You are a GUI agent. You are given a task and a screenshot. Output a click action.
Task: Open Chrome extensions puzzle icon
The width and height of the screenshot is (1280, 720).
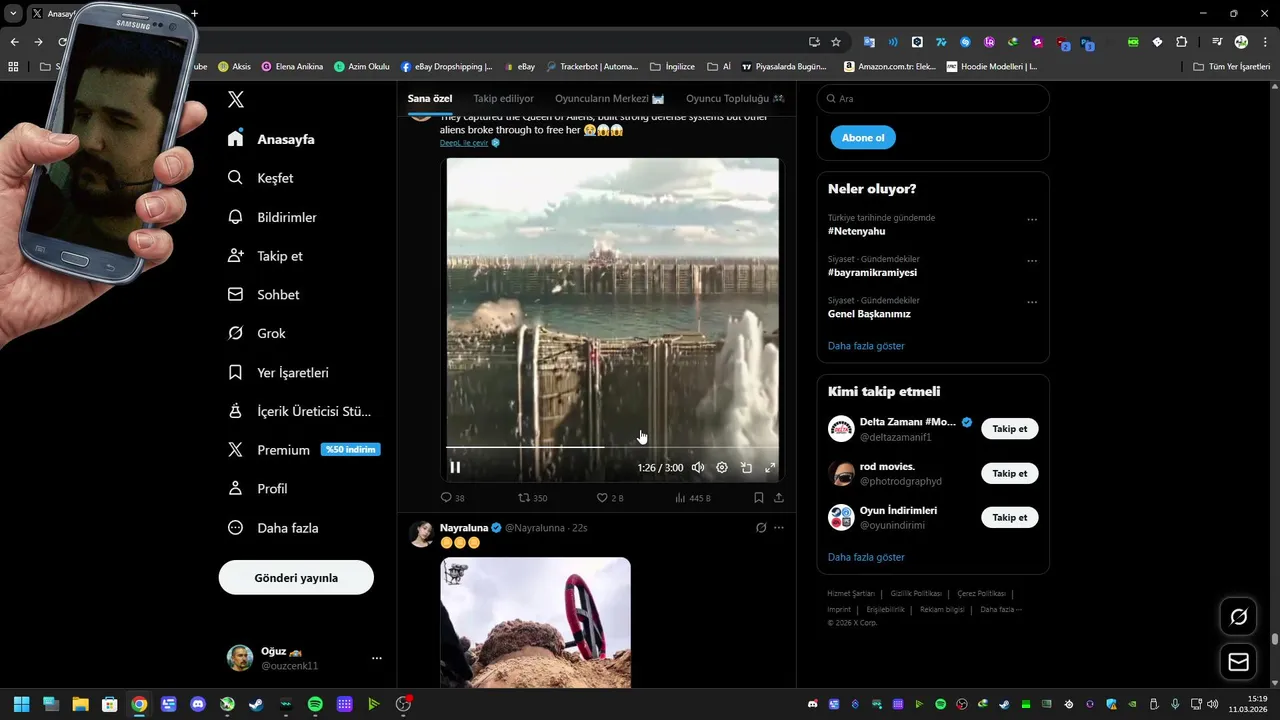[x=1182, y=42]
